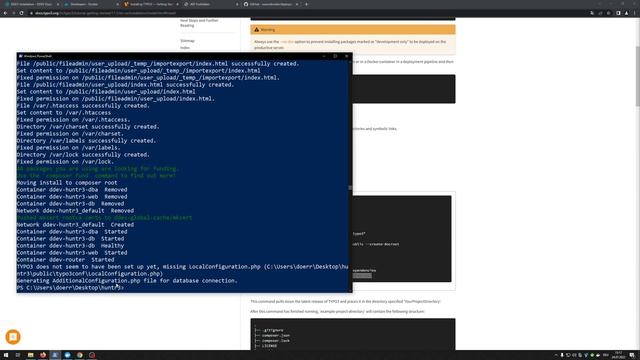
Task: Open the Sitemap link in docs sidebar
Action: click(187, 41)
